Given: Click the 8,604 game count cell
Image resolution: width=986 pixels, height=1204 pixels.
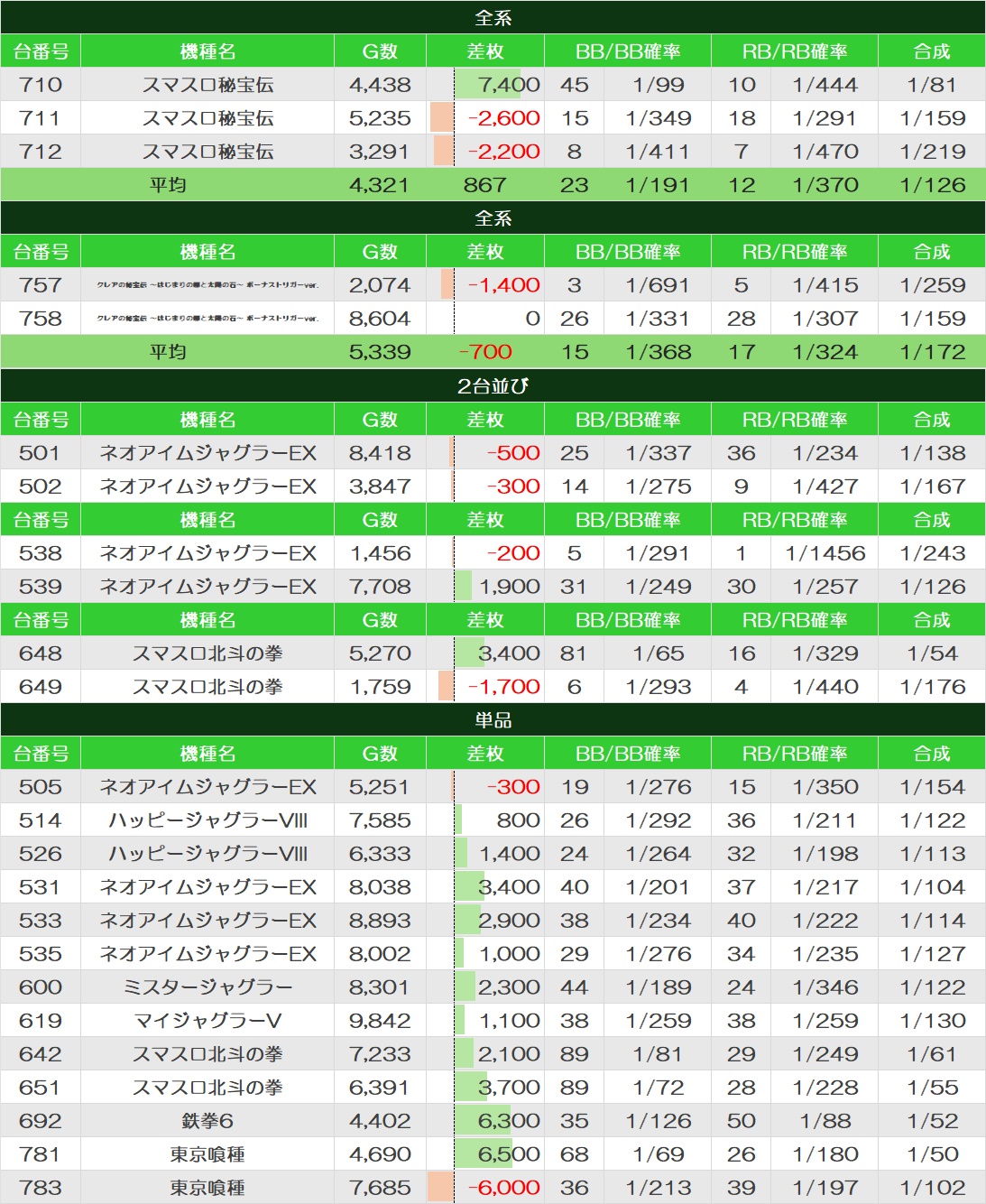Looking at the screenshot, I should coord(380,319).
